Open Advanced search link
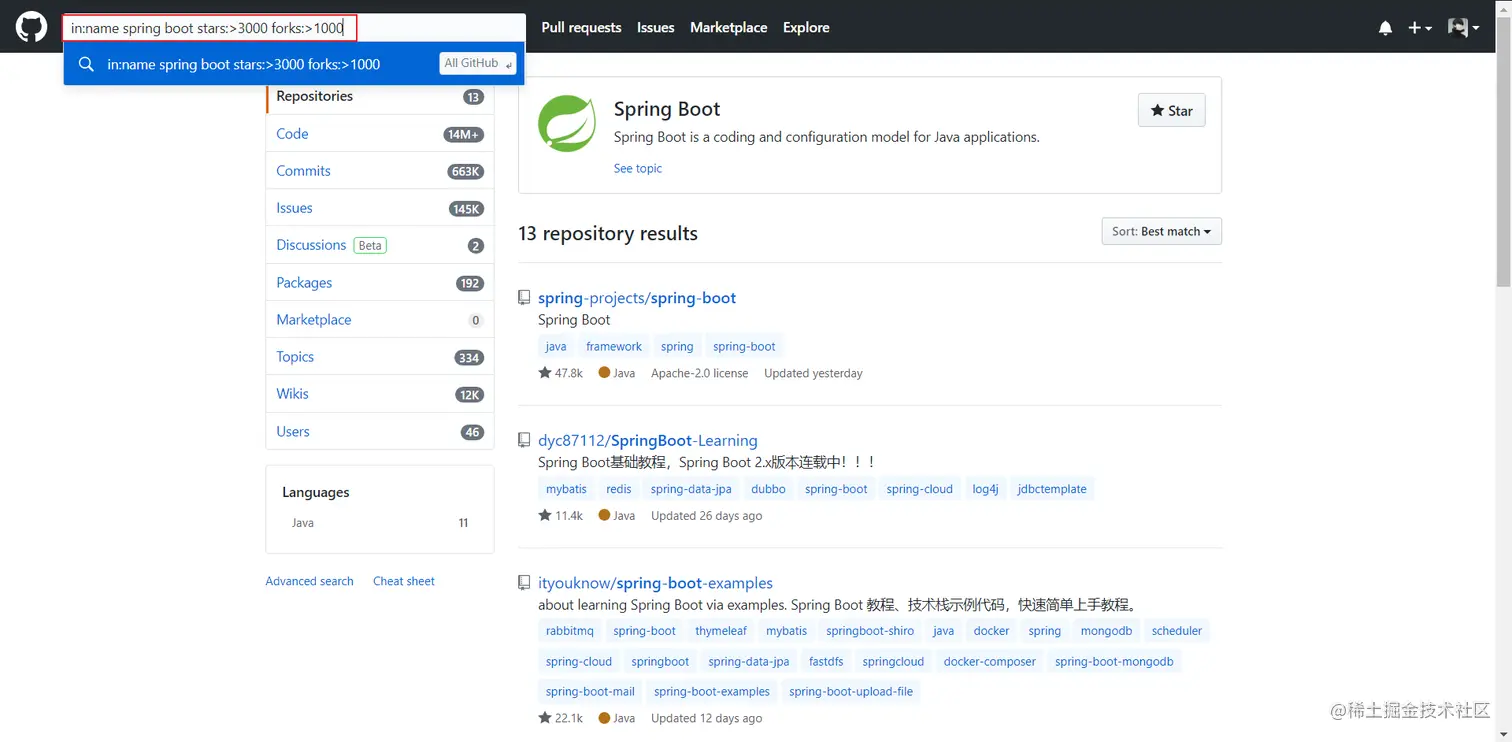Screen dimensions: 1512x742 point(309,581)
